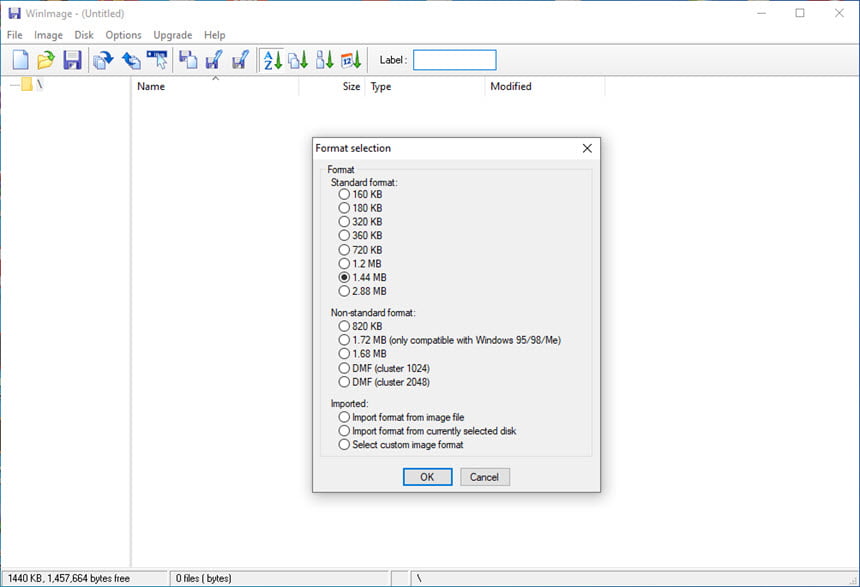Click the sort by size icon
The image size is (860, 587).
[325, 60]
